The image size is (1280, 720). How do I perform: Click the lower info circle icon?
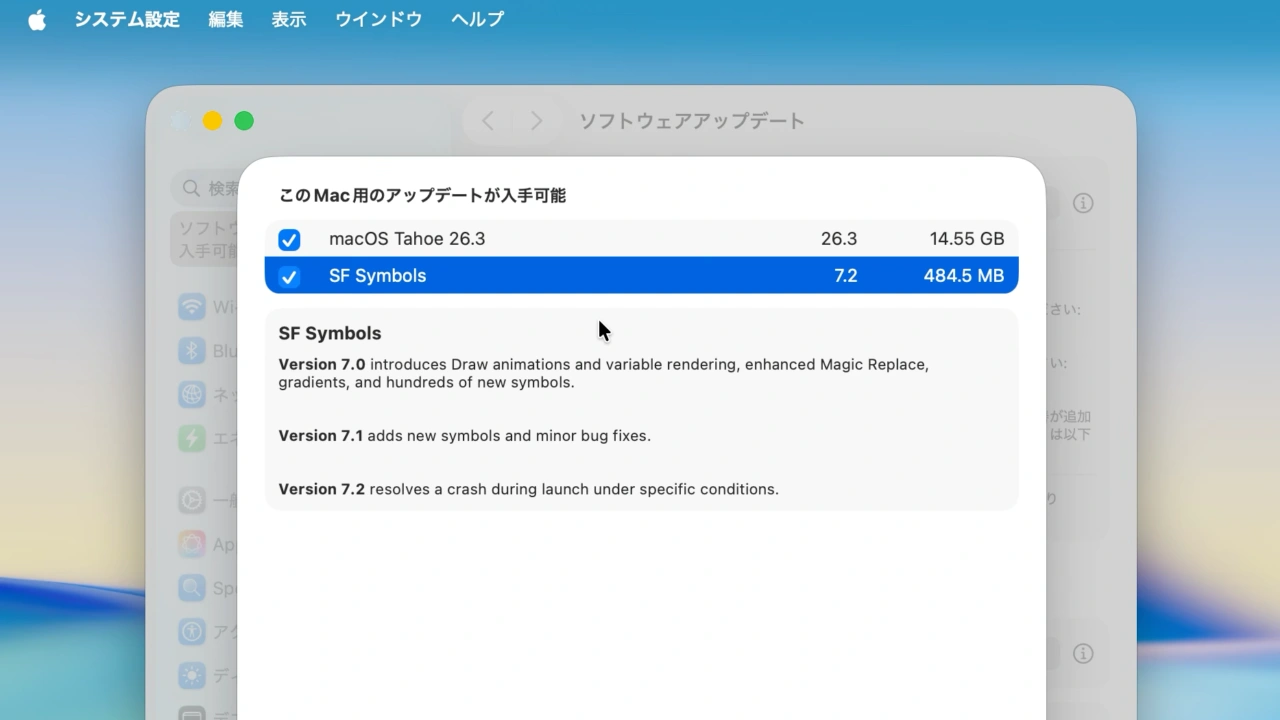[1083, 653]
